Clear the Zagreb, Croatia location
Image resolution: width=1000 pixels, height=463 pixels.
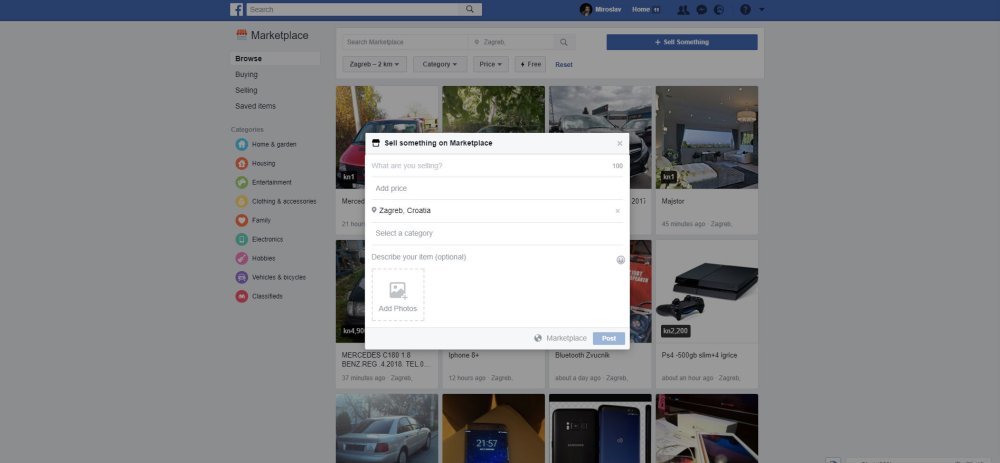coord(617,211)
